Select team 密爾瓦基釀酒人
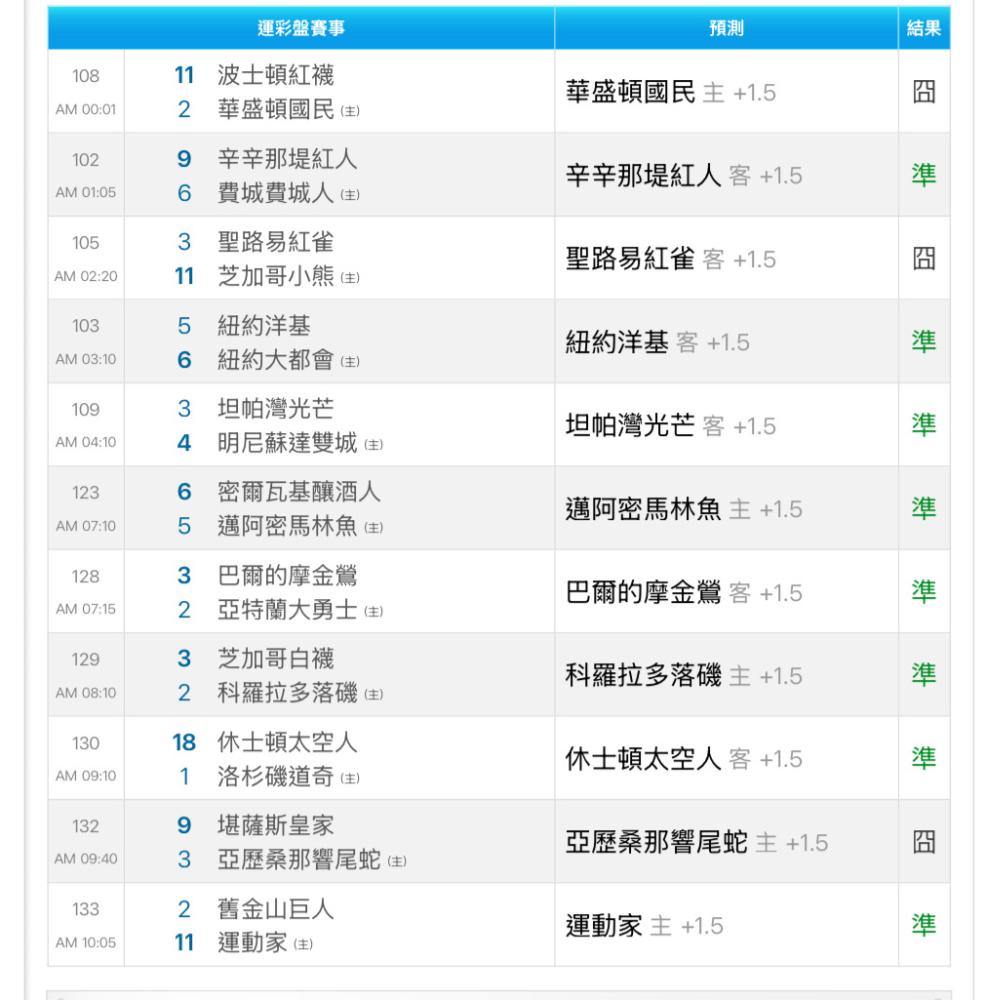This screenshot has height=1000, width=986. click(x=299, y=492)
